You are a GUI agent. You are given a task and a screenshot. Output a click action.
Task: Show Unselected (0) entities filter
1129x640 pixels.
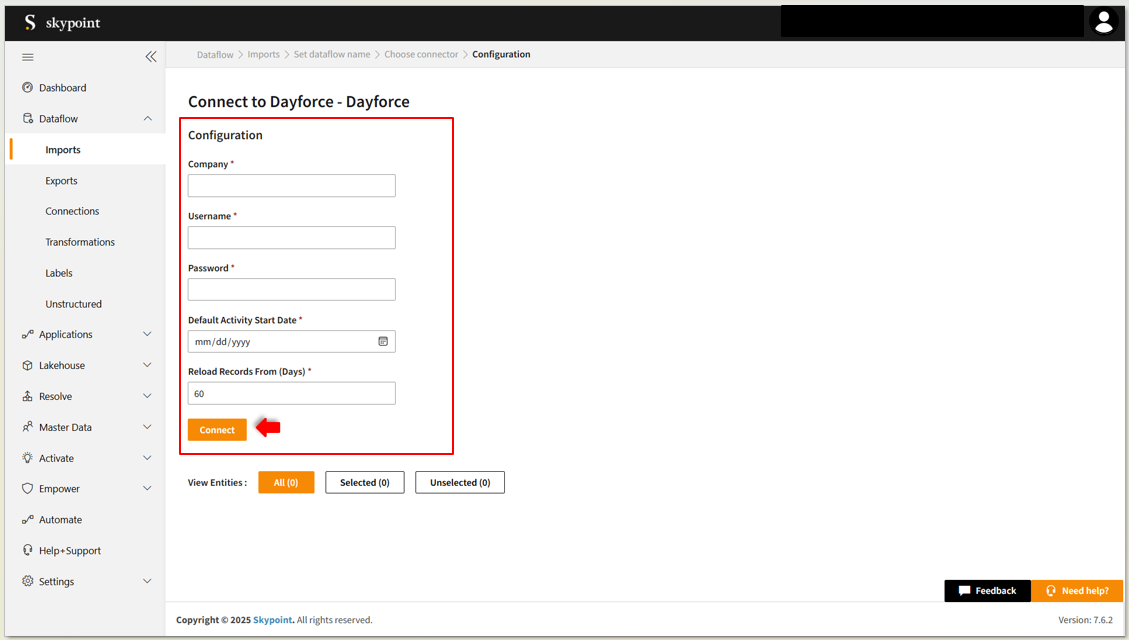coord(460,483)
